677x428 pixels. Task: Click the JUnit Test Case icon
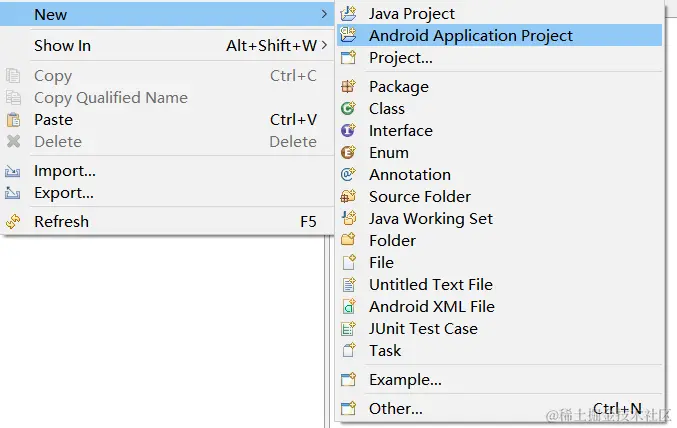pos(348,329)
